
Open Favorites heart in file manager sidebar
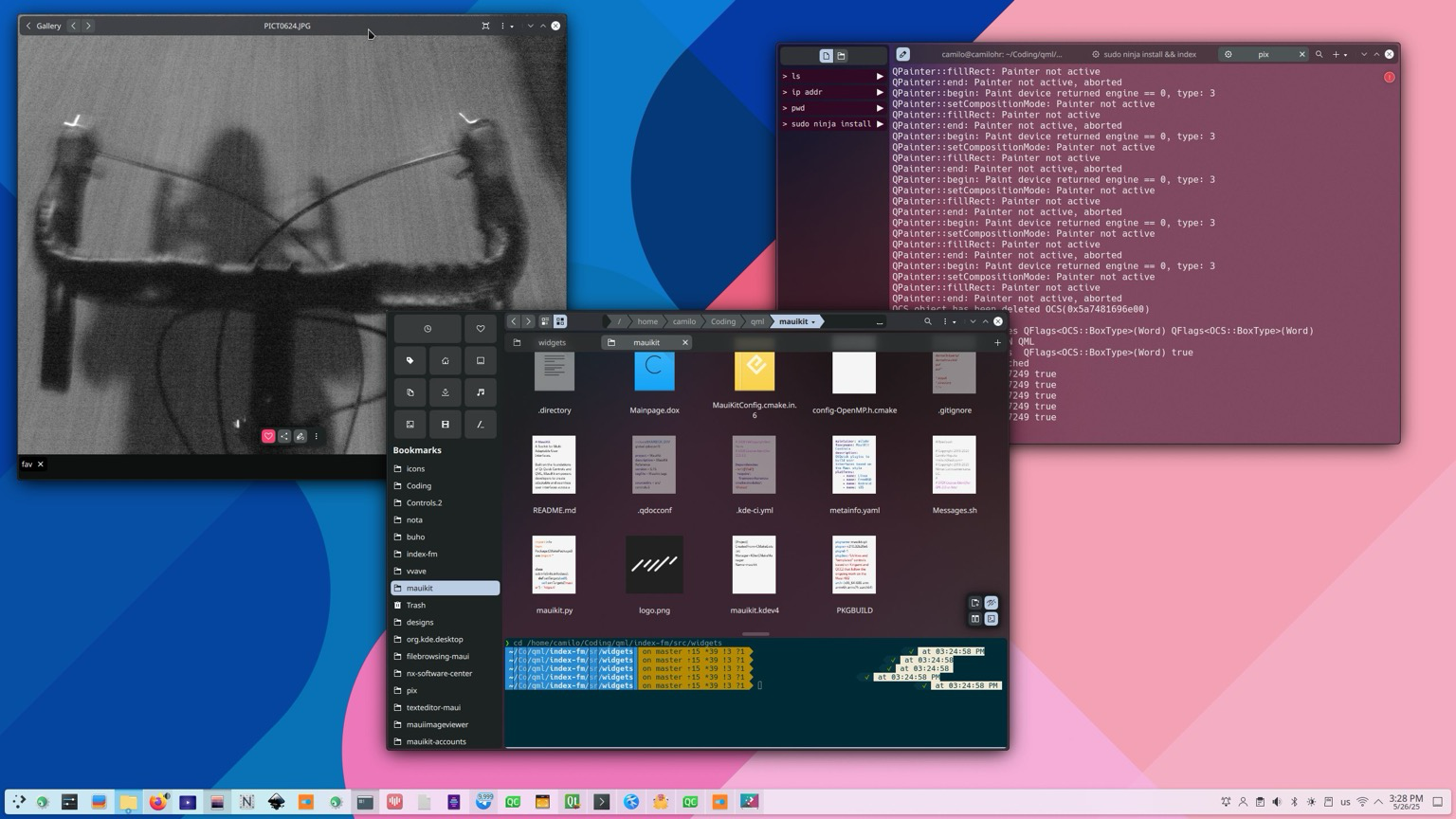481,329
